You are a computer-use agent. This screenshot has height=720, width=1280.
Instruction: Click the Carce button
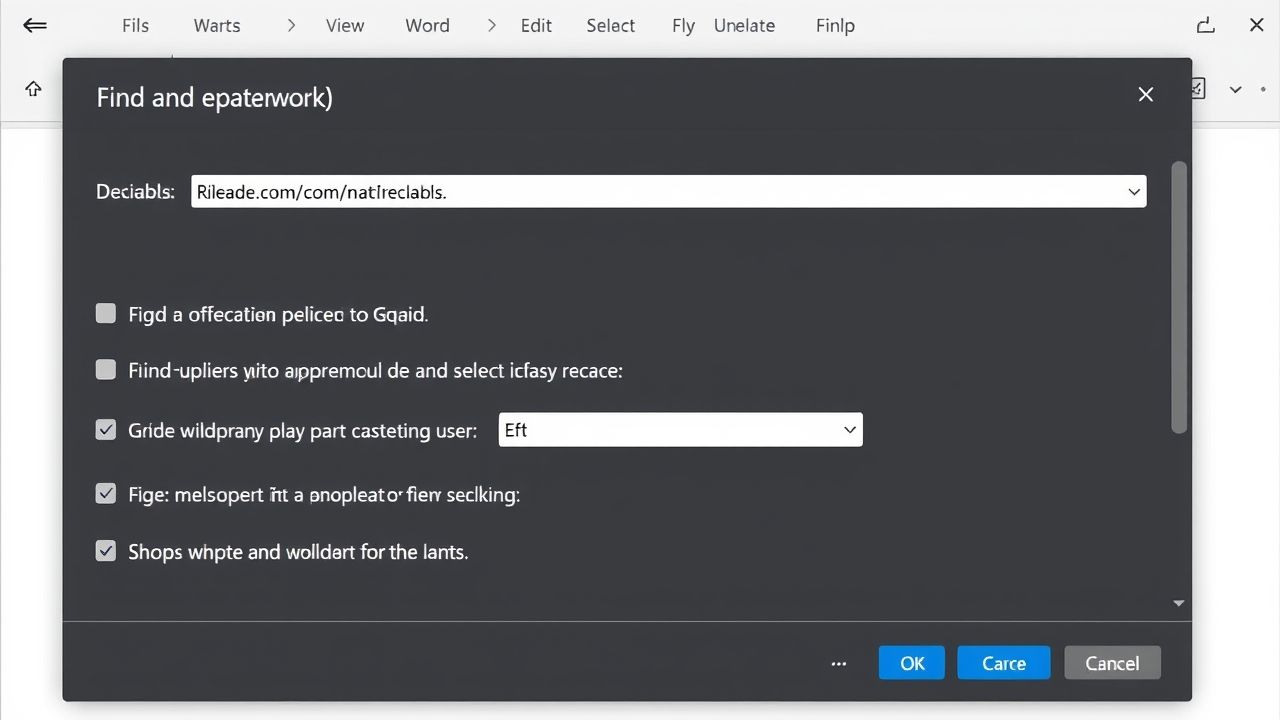1004,663
